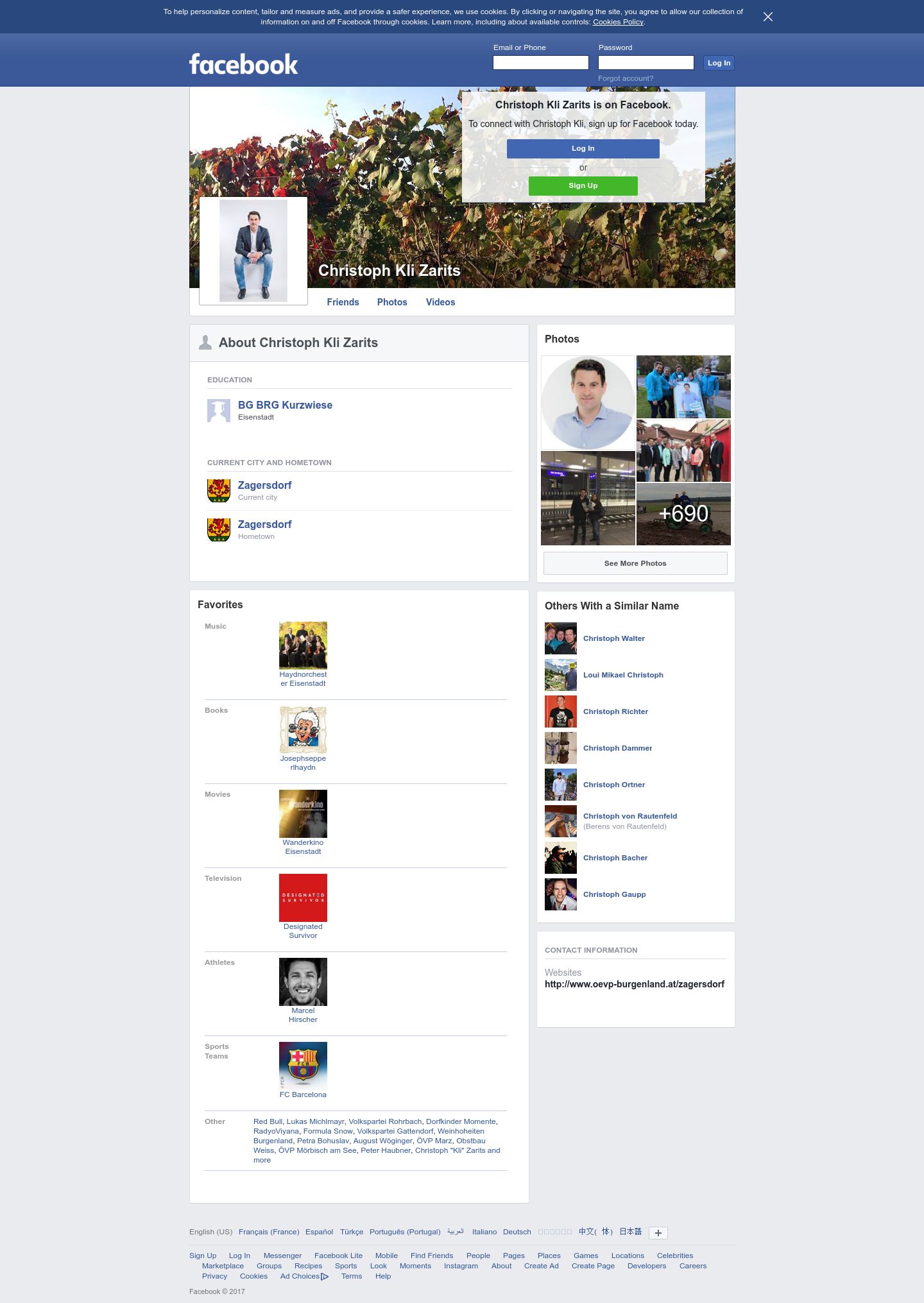The image size is (924, 1303).
Task: Open Loui Mikael Christoph profile link
Action: coord(623,675)
